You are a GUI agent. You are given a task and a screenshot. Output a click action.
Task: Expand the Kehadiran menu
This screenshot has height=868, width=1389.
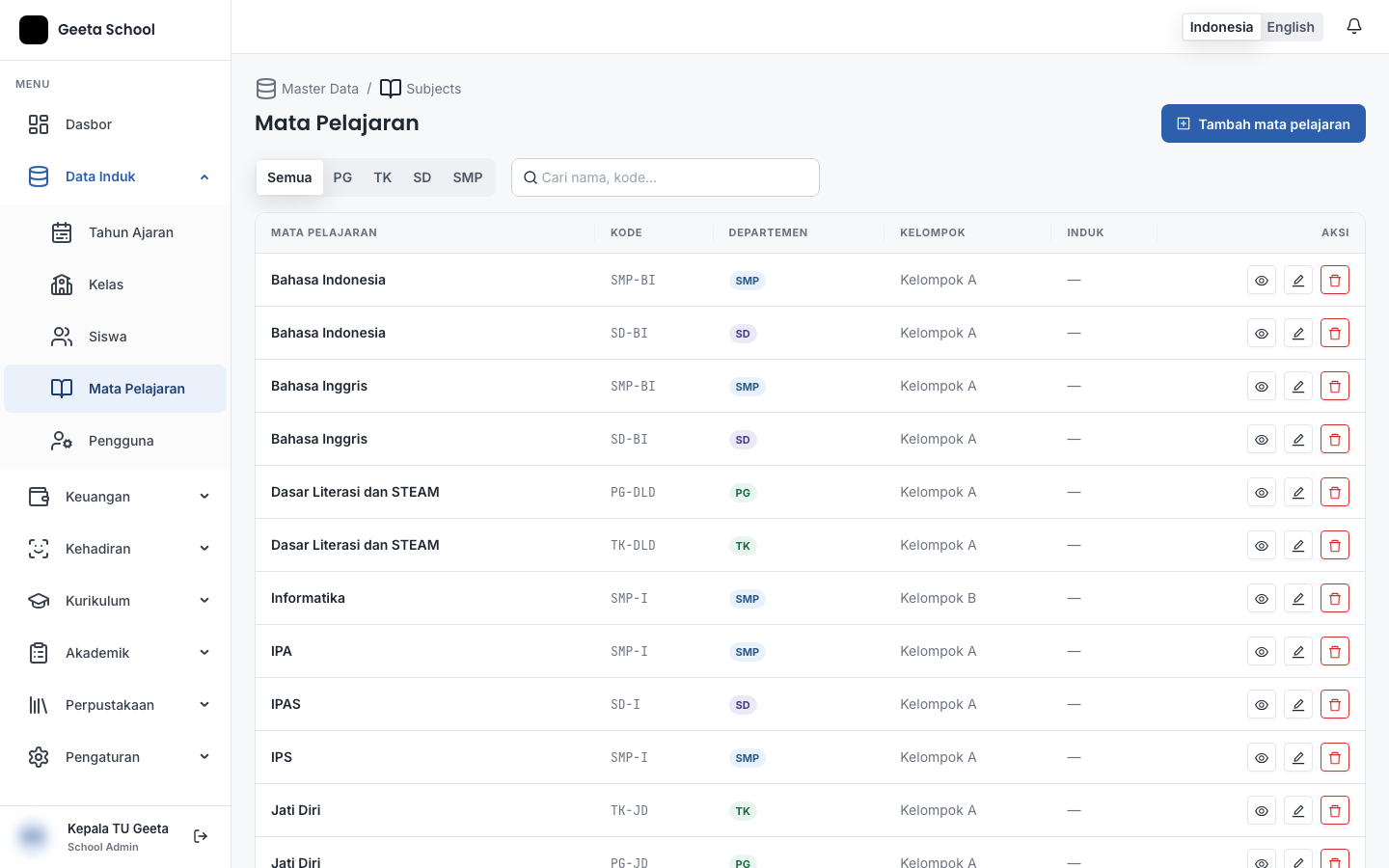(116, 549)
